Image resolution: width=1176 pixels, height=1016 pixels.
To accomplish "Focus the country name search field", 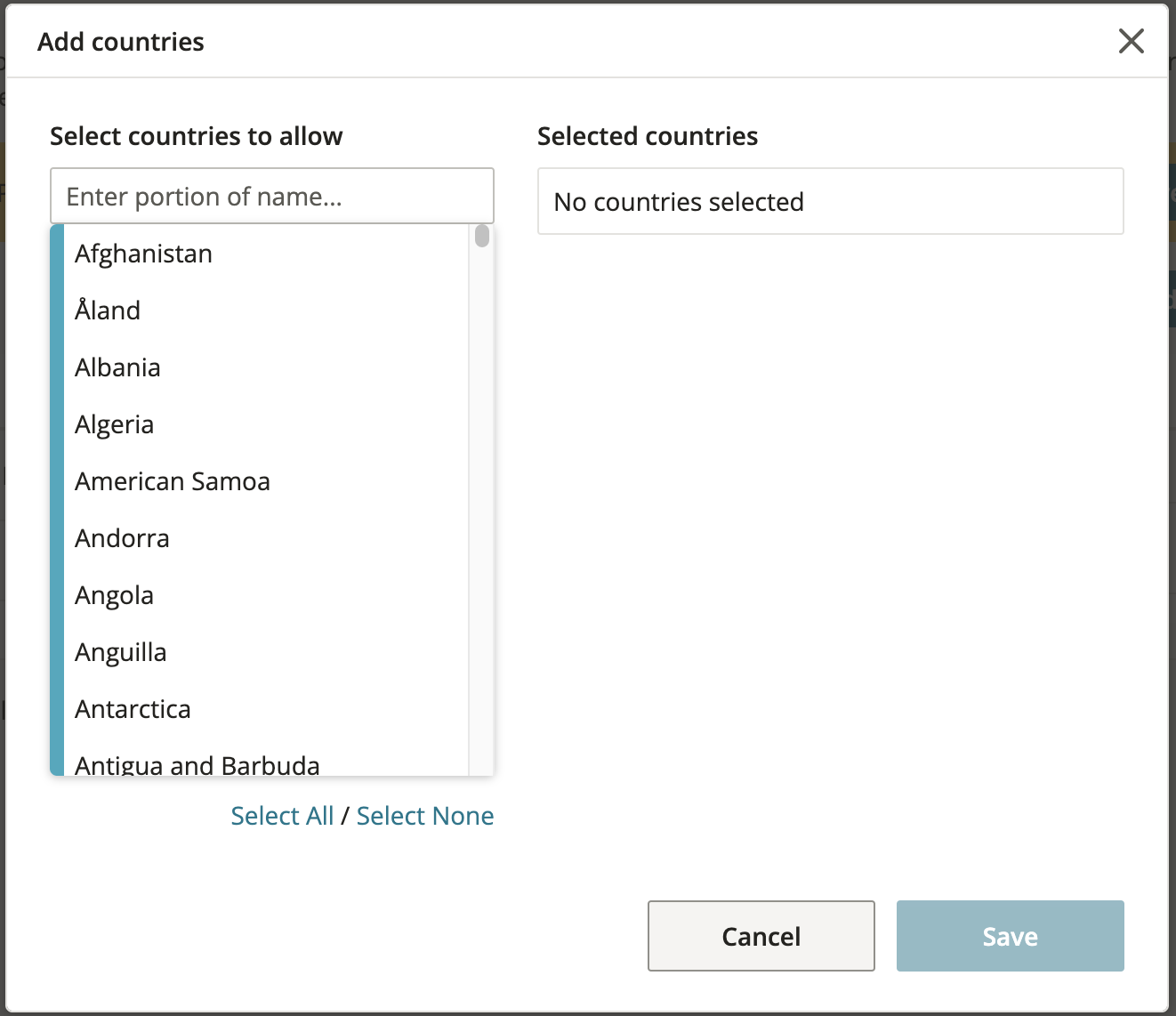I will pyautogui.click(x=272, y=196).
